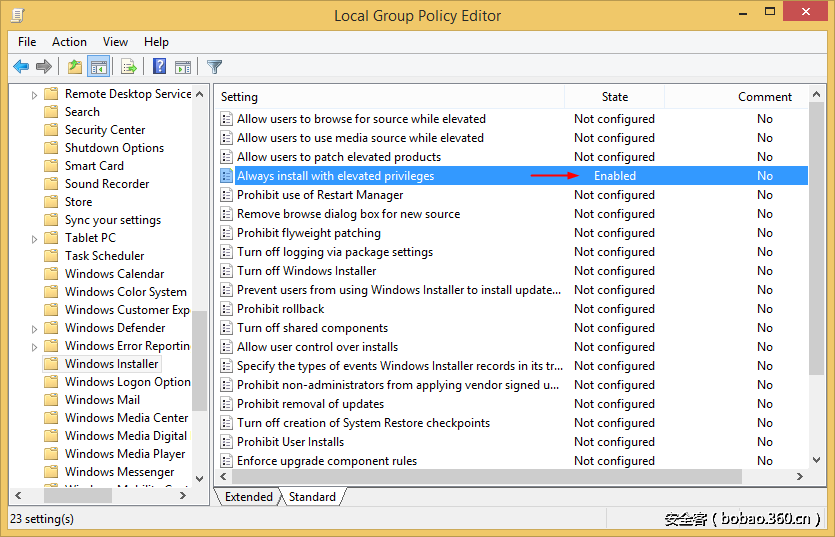Click the Filter funnel icon
Viewport: 835px width, 537px height.
pos(214,67)
